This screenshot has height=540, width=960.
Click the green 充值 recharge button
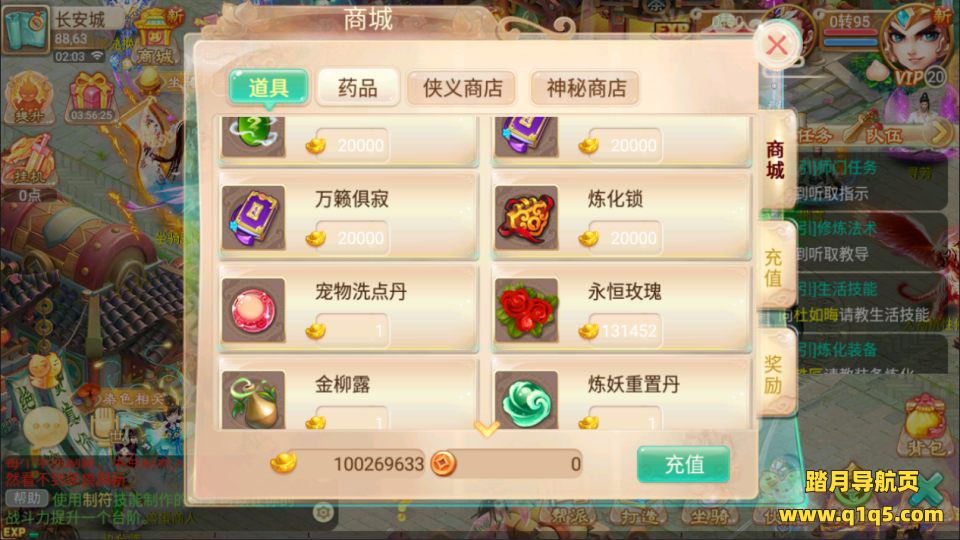point(683,465)
